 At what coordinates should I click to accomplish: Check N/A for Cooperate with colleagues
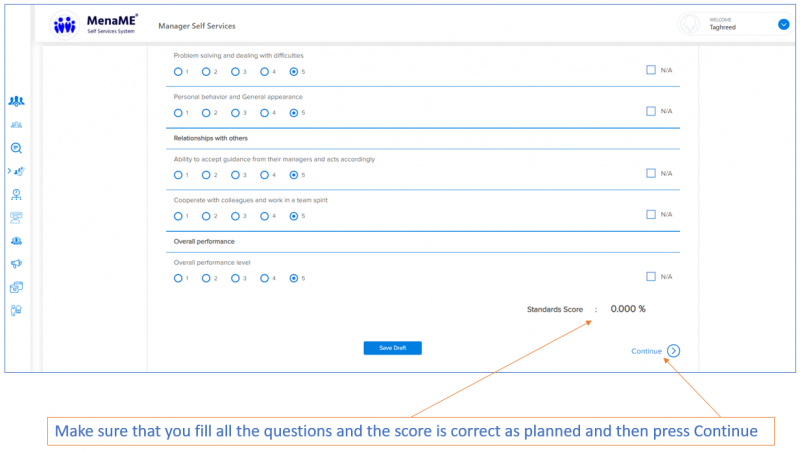651,214
